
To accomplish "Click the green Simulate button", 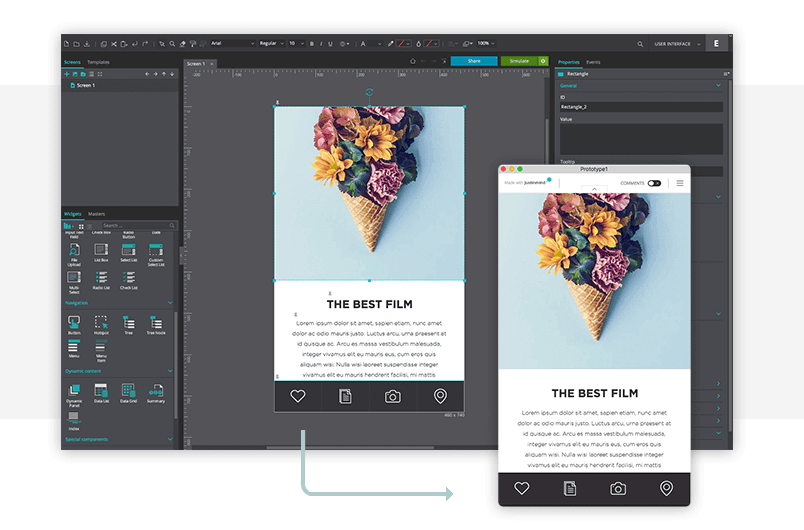I will (519, 61).
